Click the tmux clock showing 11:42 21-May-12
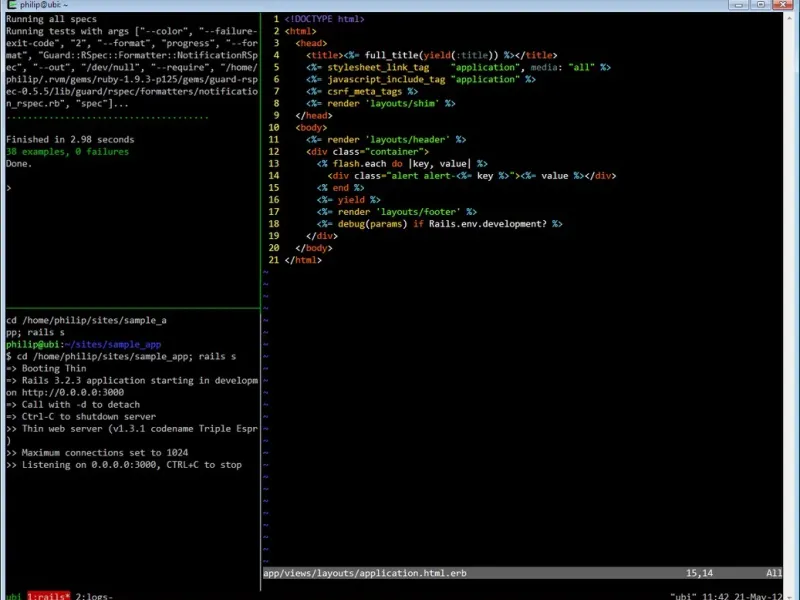Screen dimensions: 800x600 click(742, 596)
